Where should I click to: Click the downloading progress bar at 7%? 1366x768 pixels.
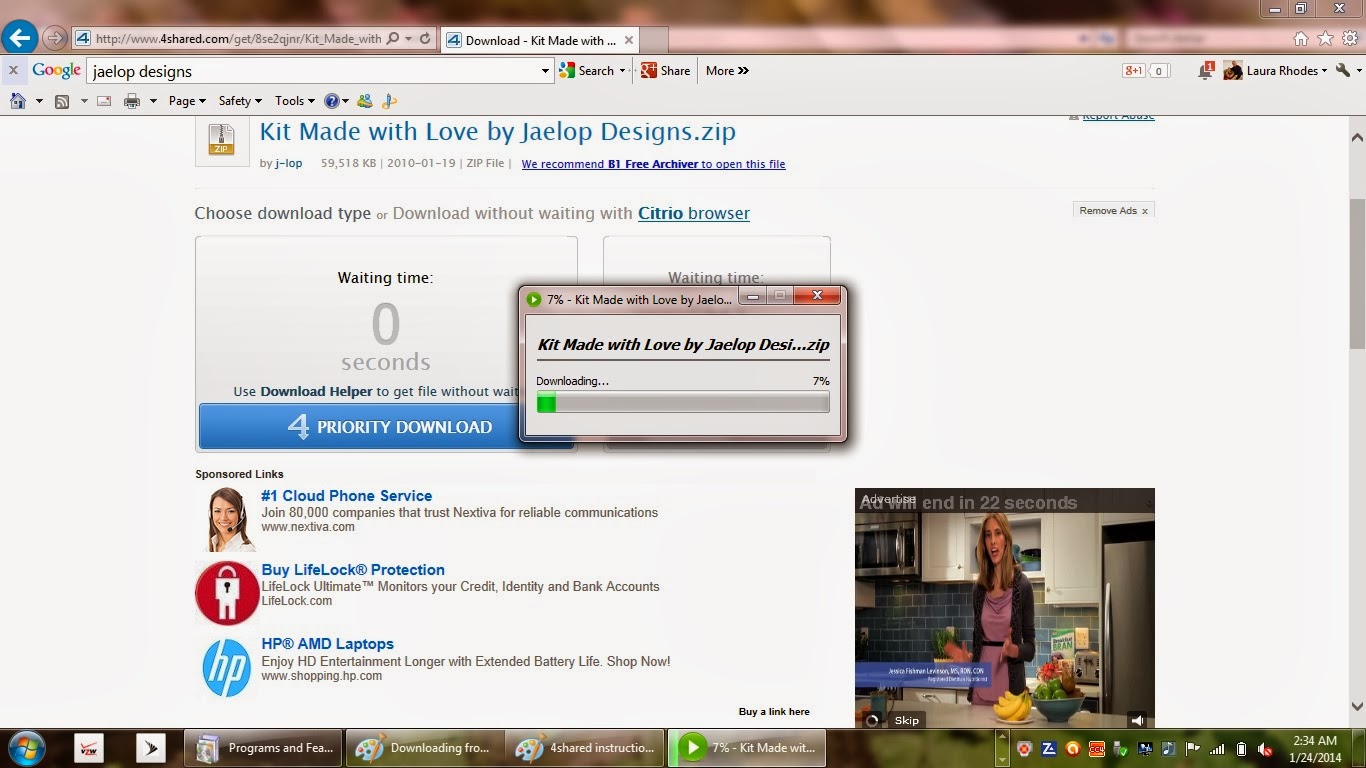[683, 402]
